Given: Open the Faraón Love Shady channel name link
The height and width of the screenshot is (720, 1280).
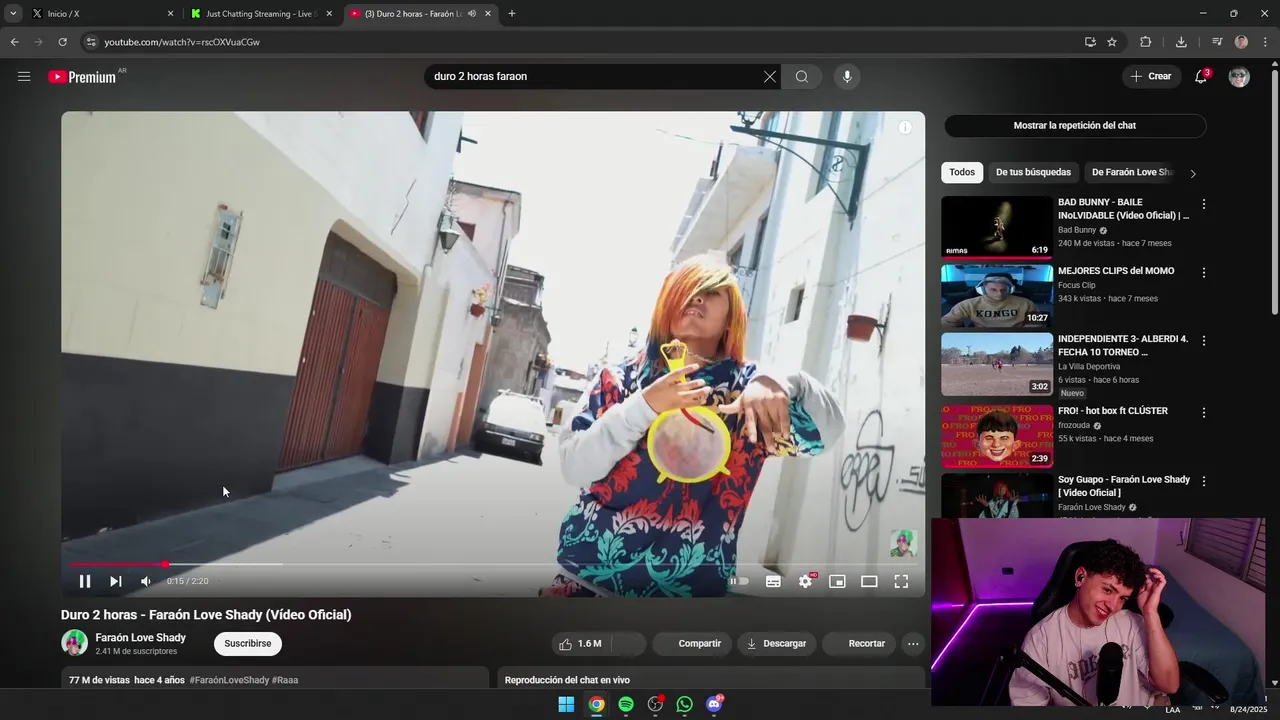Looking at the screenshot, I should tap(140, 637).
